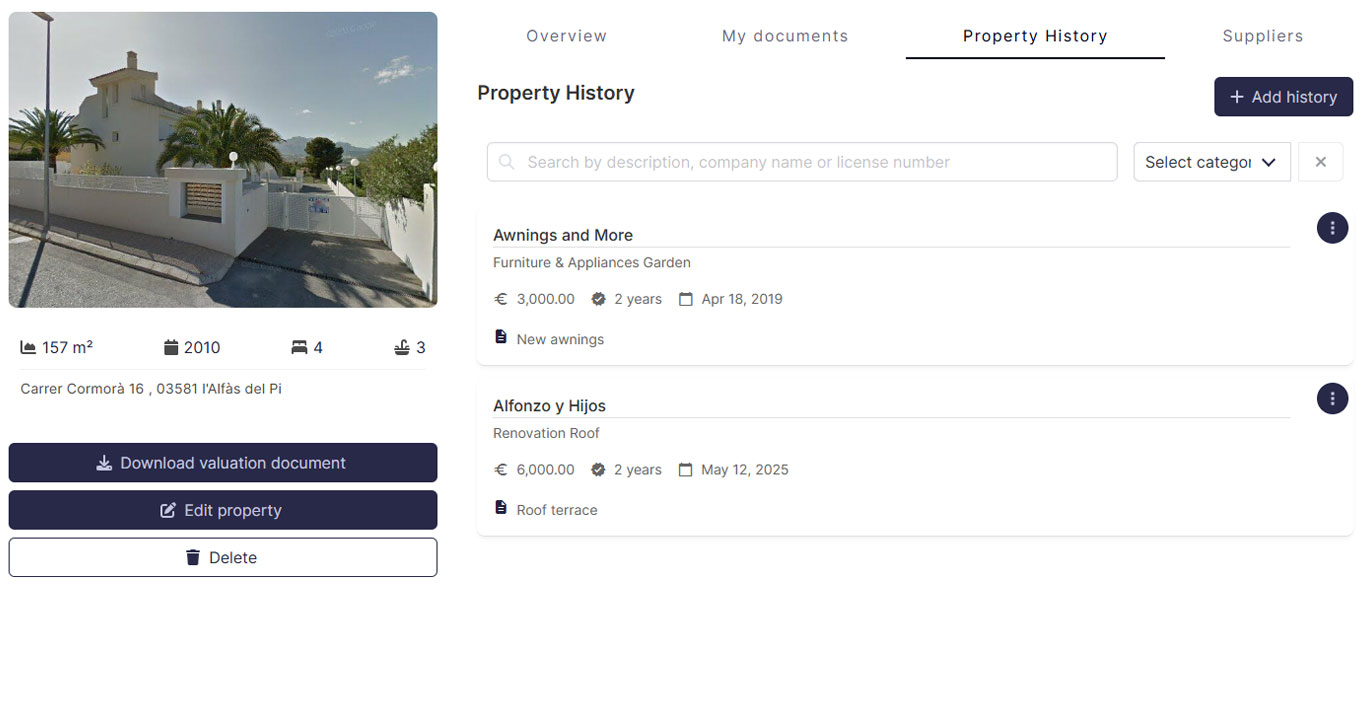Click the New awnings document icon
The image size is (1371, 706).
(x=501, y=338)
